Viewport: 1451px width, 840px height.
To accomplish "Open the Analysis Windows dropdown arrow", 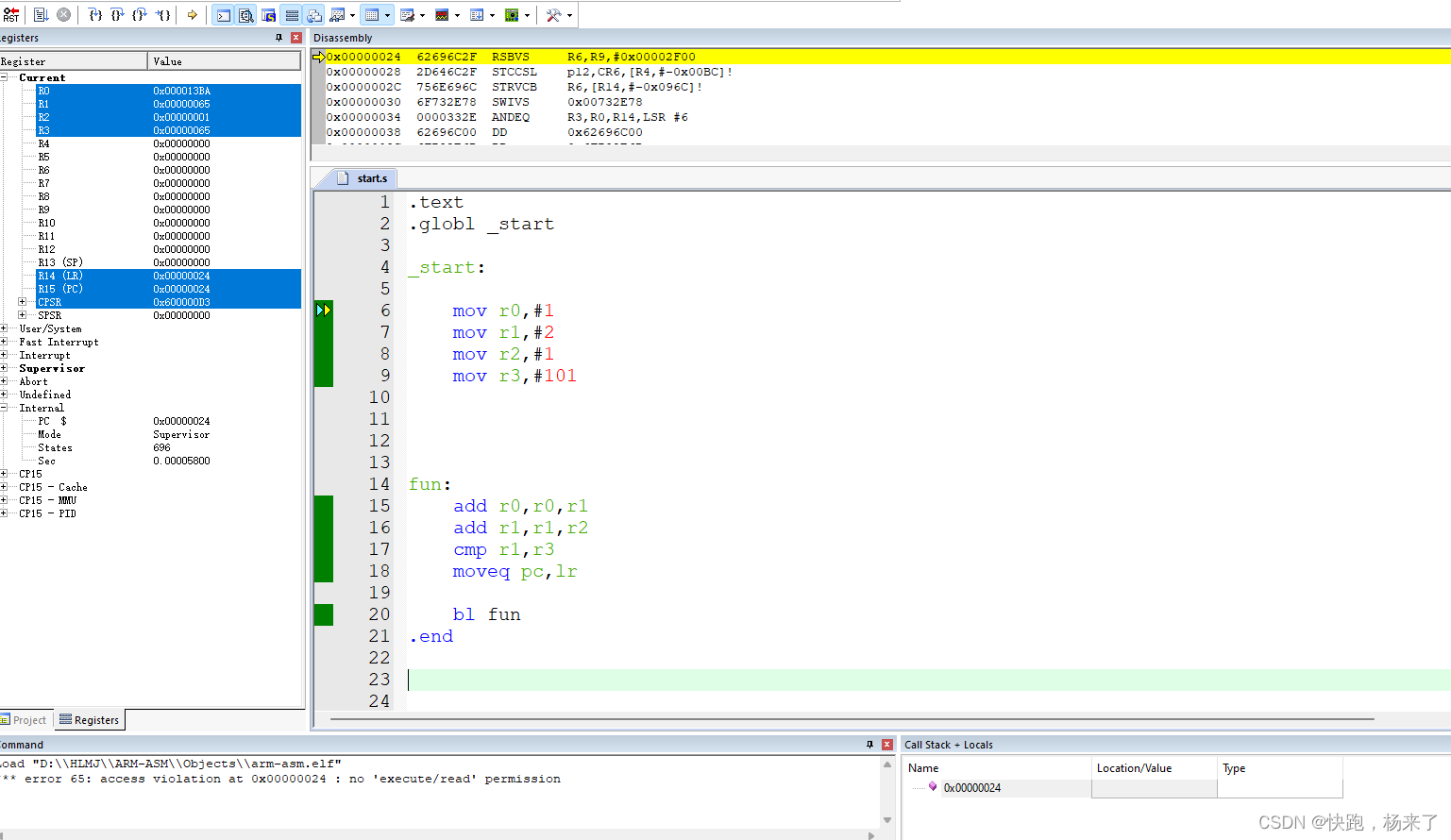I will (x=457, y=15).
